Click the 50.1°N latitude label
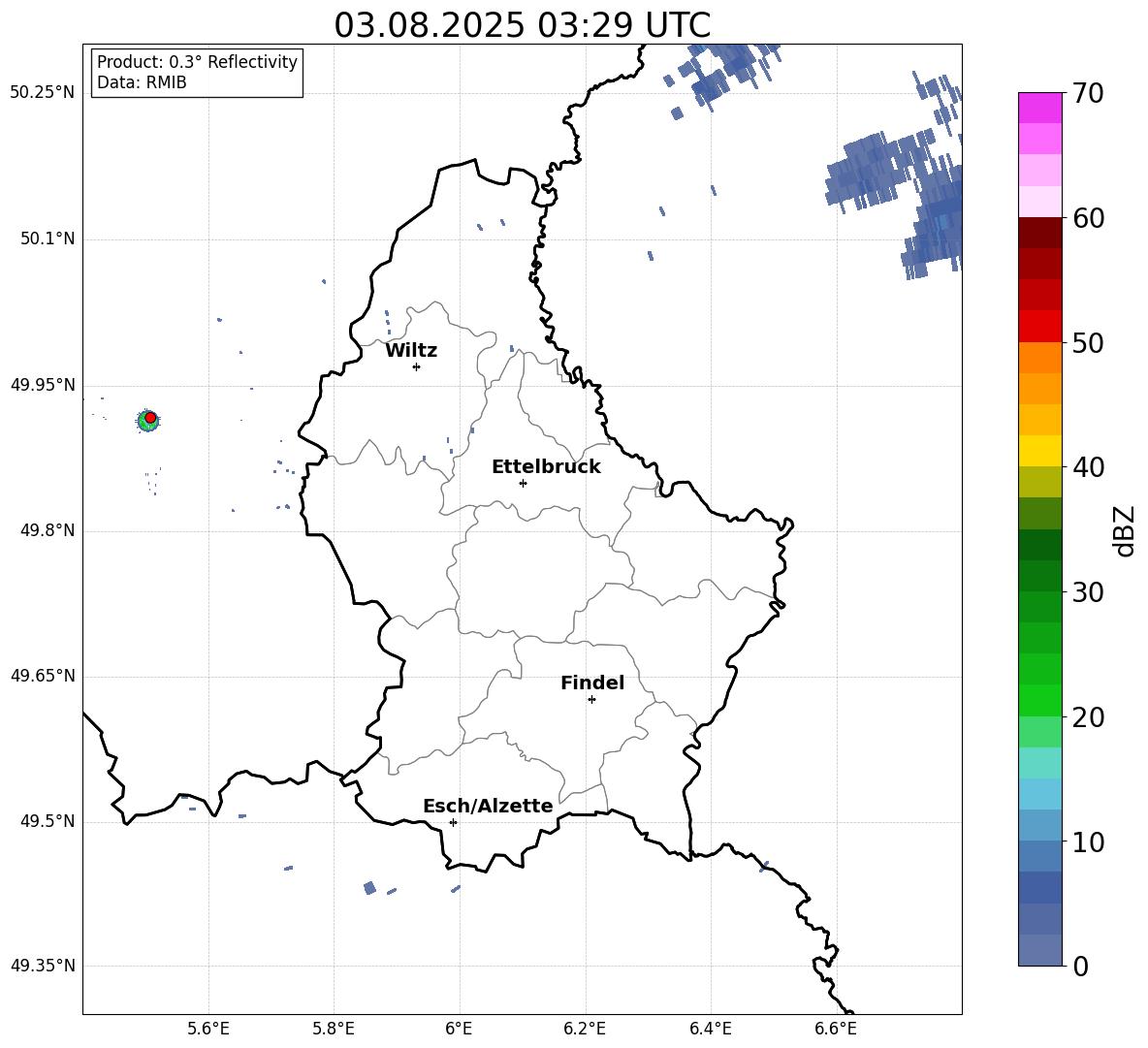Image resolution: width=1148 pixels, height=1048 pixels. point(48,239)
